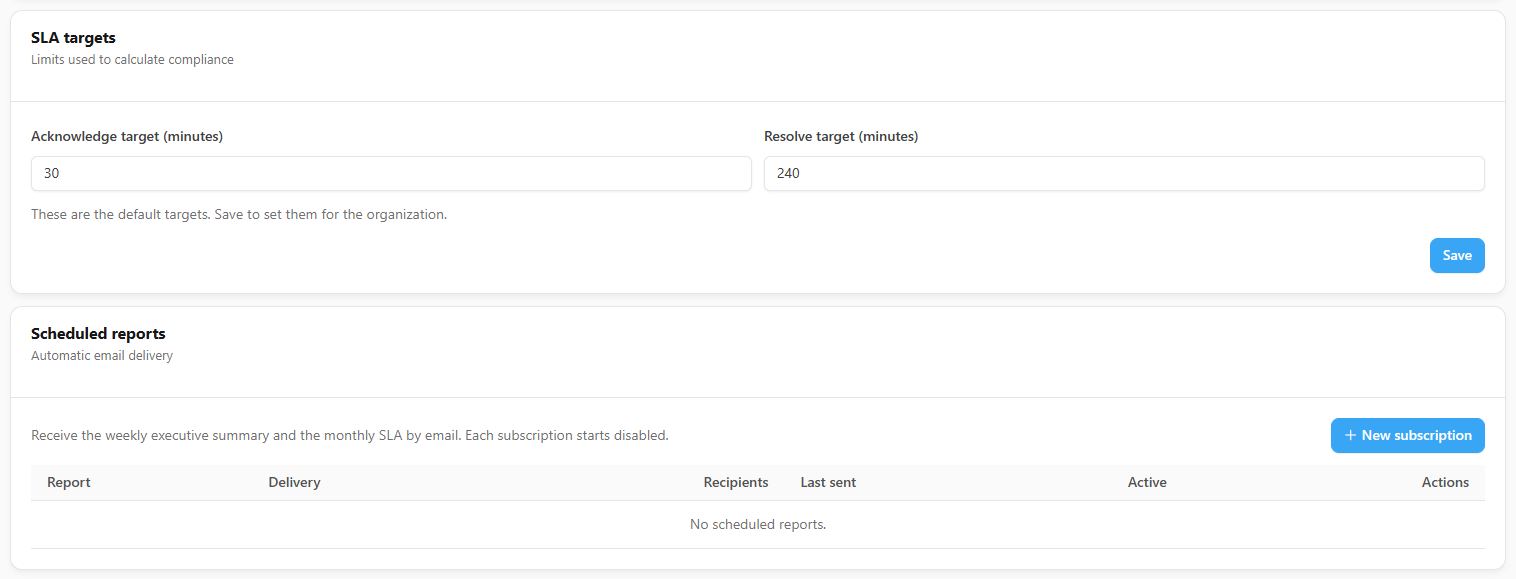Click the plus icon in New subscription
1516x579 pixels.
(x=1350, y=435)
